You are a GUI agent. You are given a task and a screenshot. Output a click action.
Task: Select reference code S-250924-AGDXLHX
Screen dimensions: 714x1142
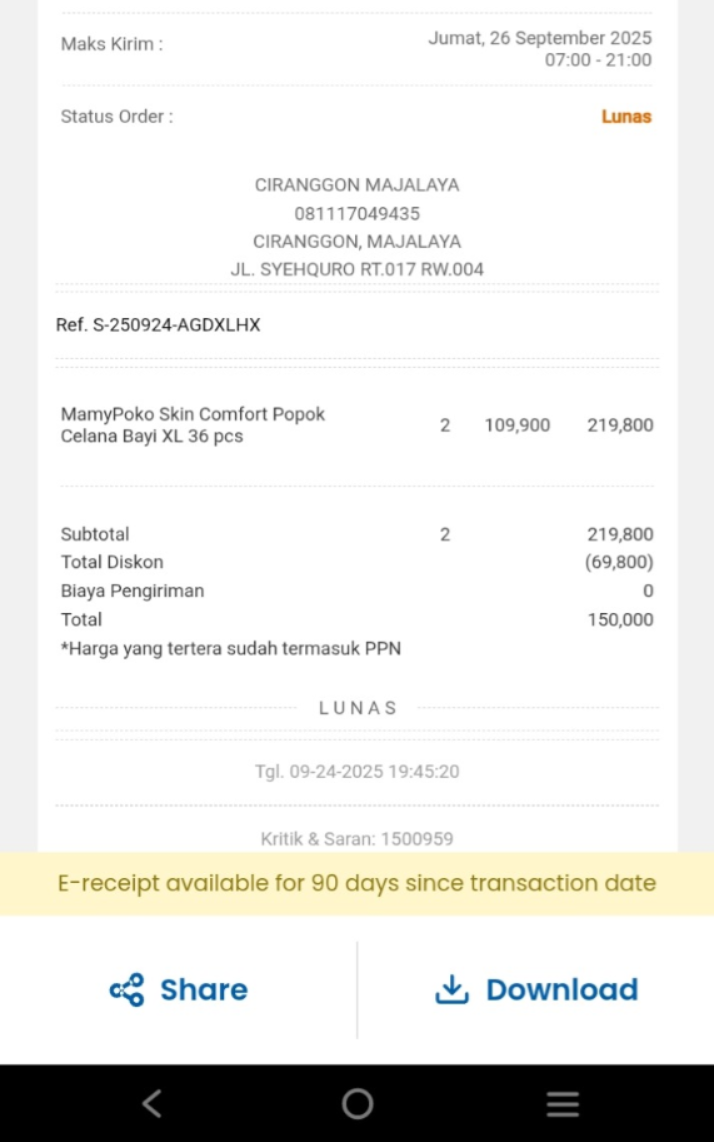(x=158, y=325)
